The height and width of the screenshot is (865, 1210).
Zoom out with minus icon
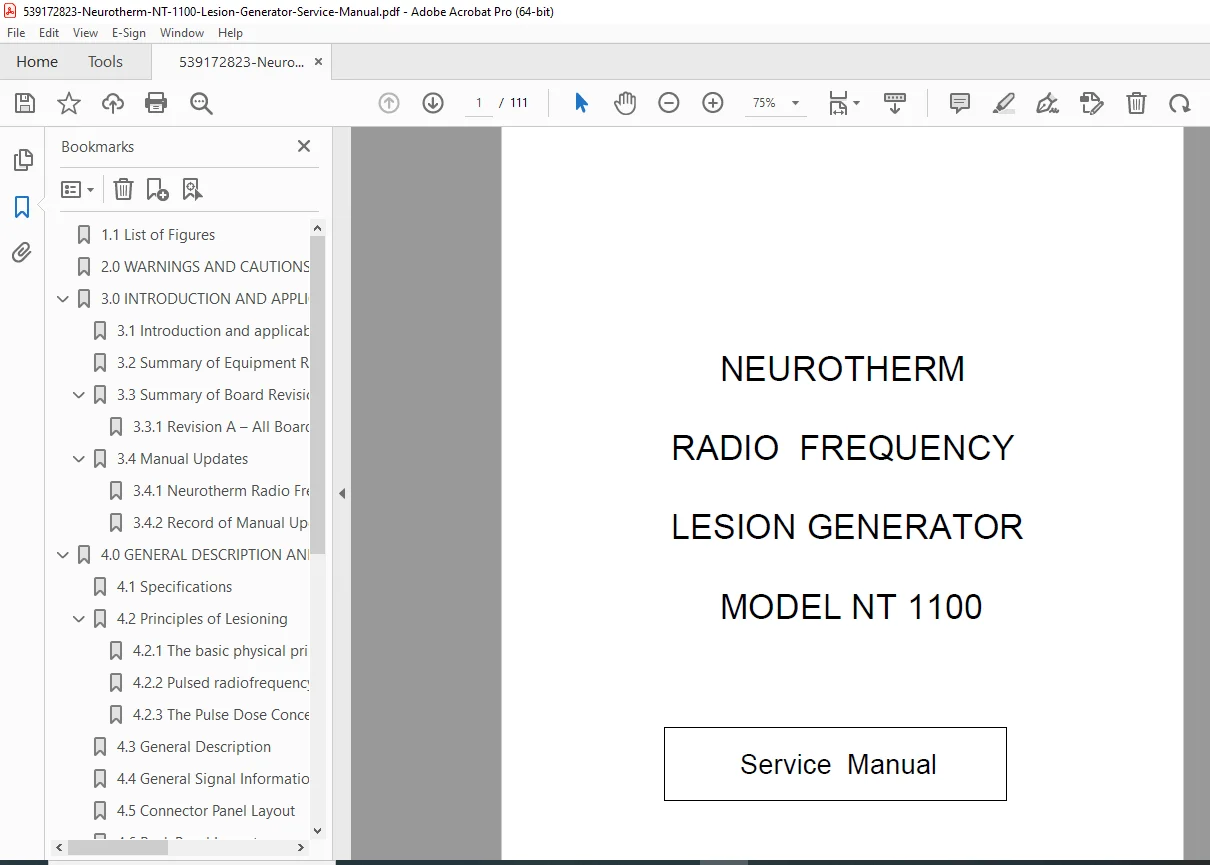(x=669, y=103)
